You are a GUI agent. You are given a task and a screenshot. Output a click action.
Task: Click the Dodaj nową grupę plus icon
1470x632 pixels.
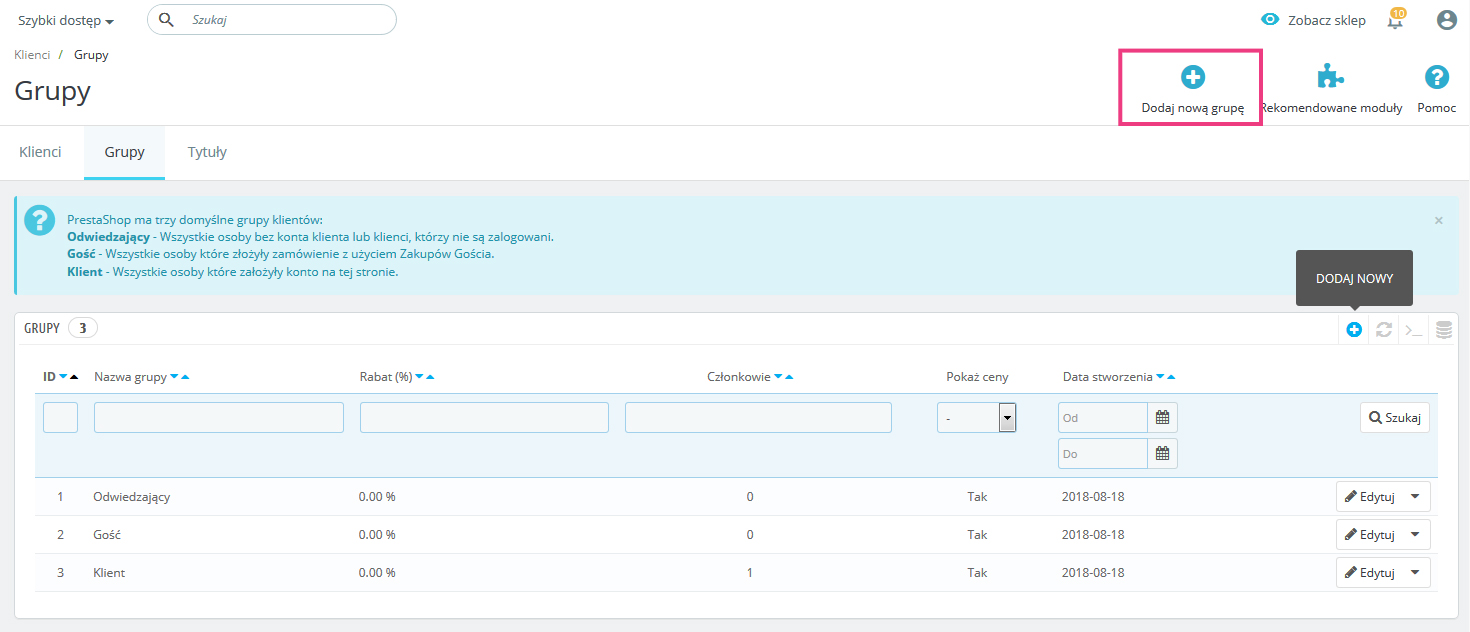click(x=1192, y=77)
